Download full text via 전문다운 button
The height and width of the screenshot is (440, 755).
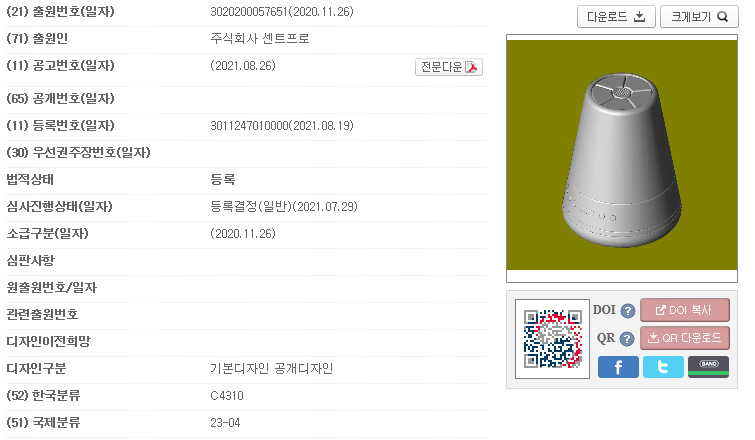(449, 67)
